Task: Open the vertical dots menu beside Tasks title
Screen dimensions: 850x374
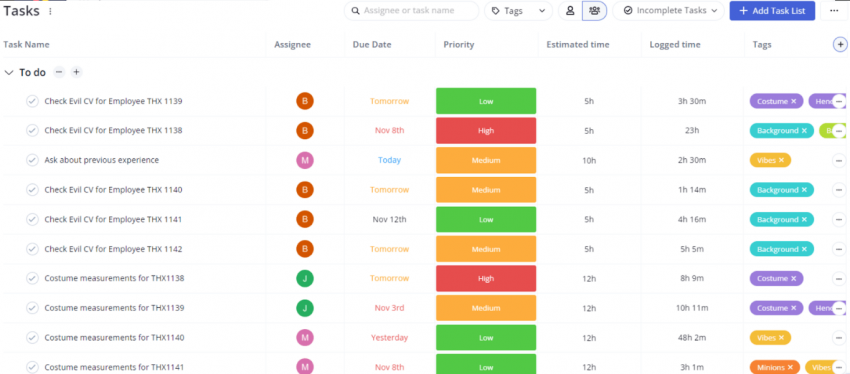Action: 50,11
